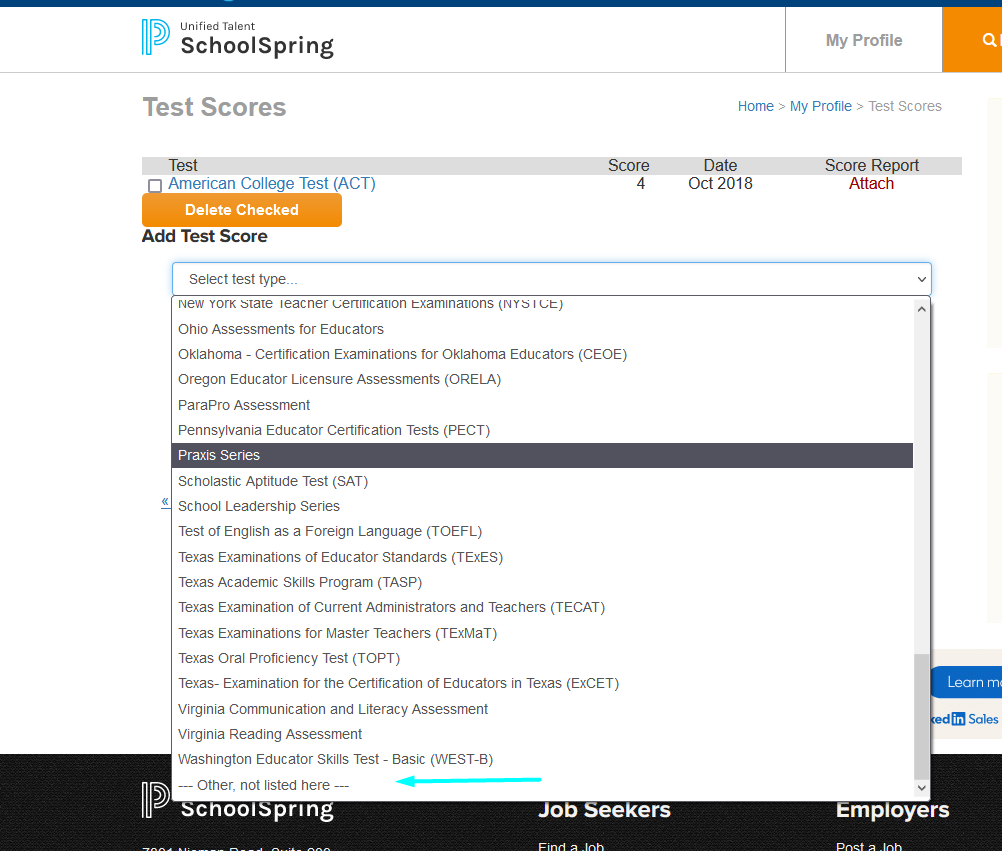This screenshot has width=1002, height=851.
Task: Select Praxis Series from the list
Action: (x=219, y=455)
